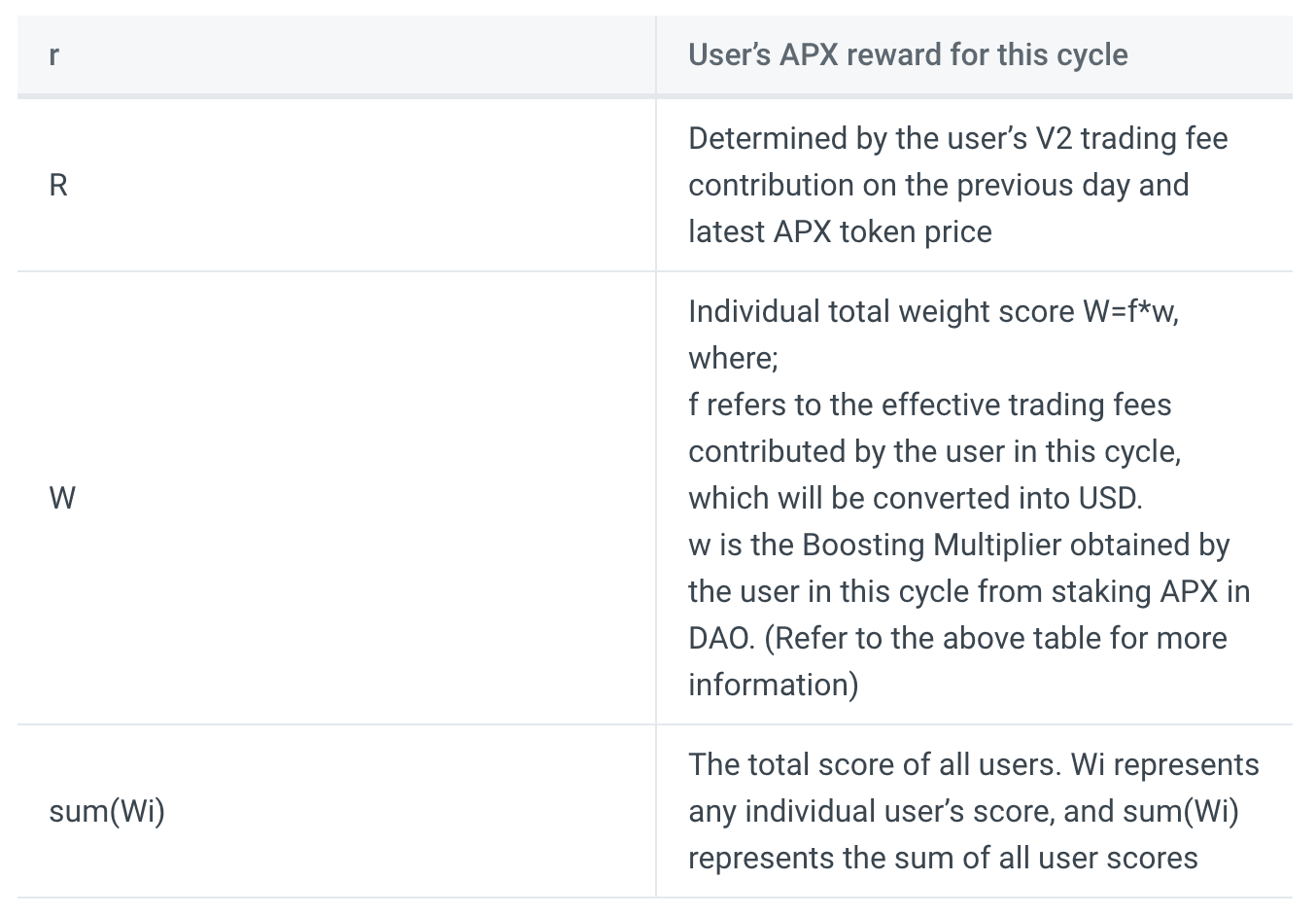
Task: Select "w is the Boosting Multiplier obtained by" line
Action: point(958,545)
